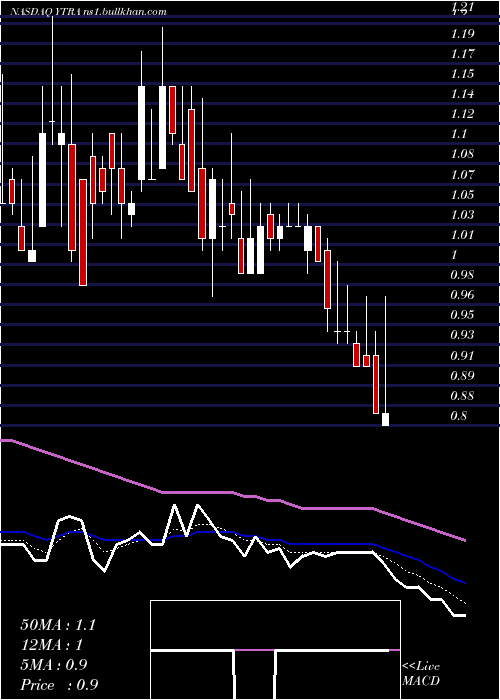Click the 1.1 price axis label
Image resolution: width=500 pixels, height=700 pixels.
(459, 134)
